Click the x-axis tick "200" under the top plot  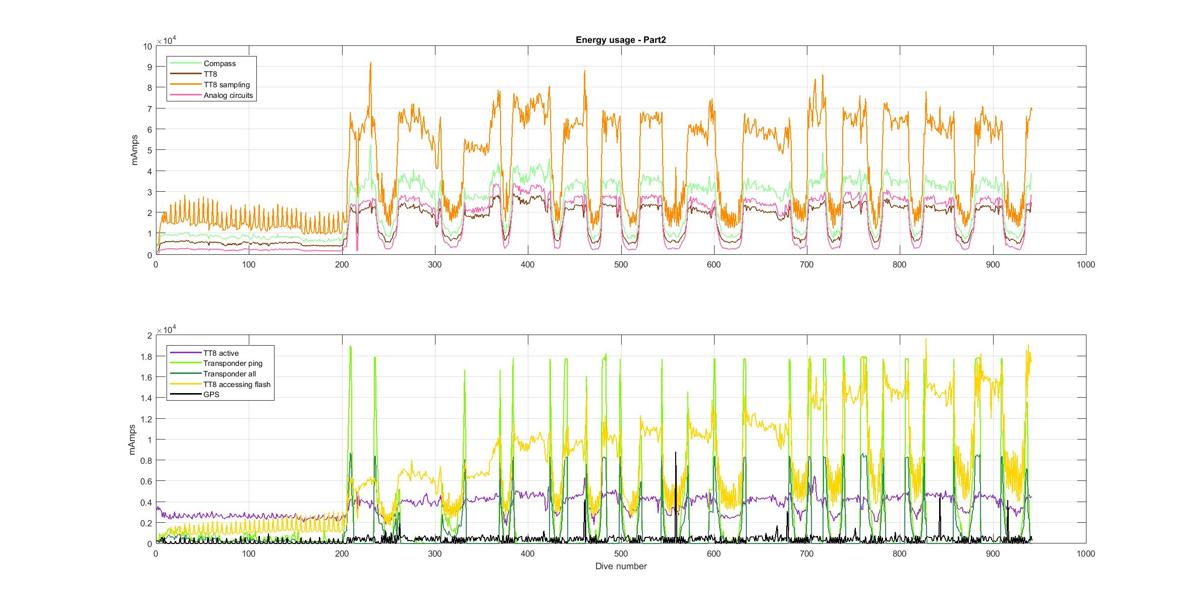click(342, 264)
